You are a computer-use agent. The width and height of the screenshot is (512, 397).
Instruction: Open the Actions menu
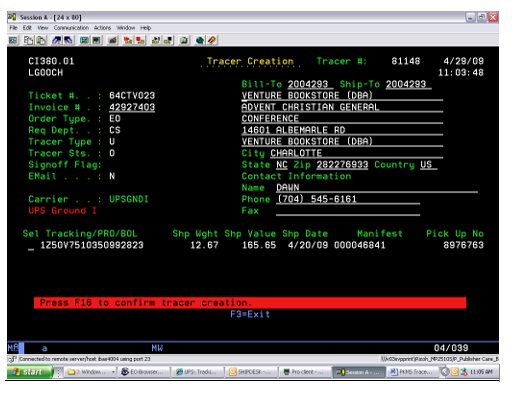[102, 28]
